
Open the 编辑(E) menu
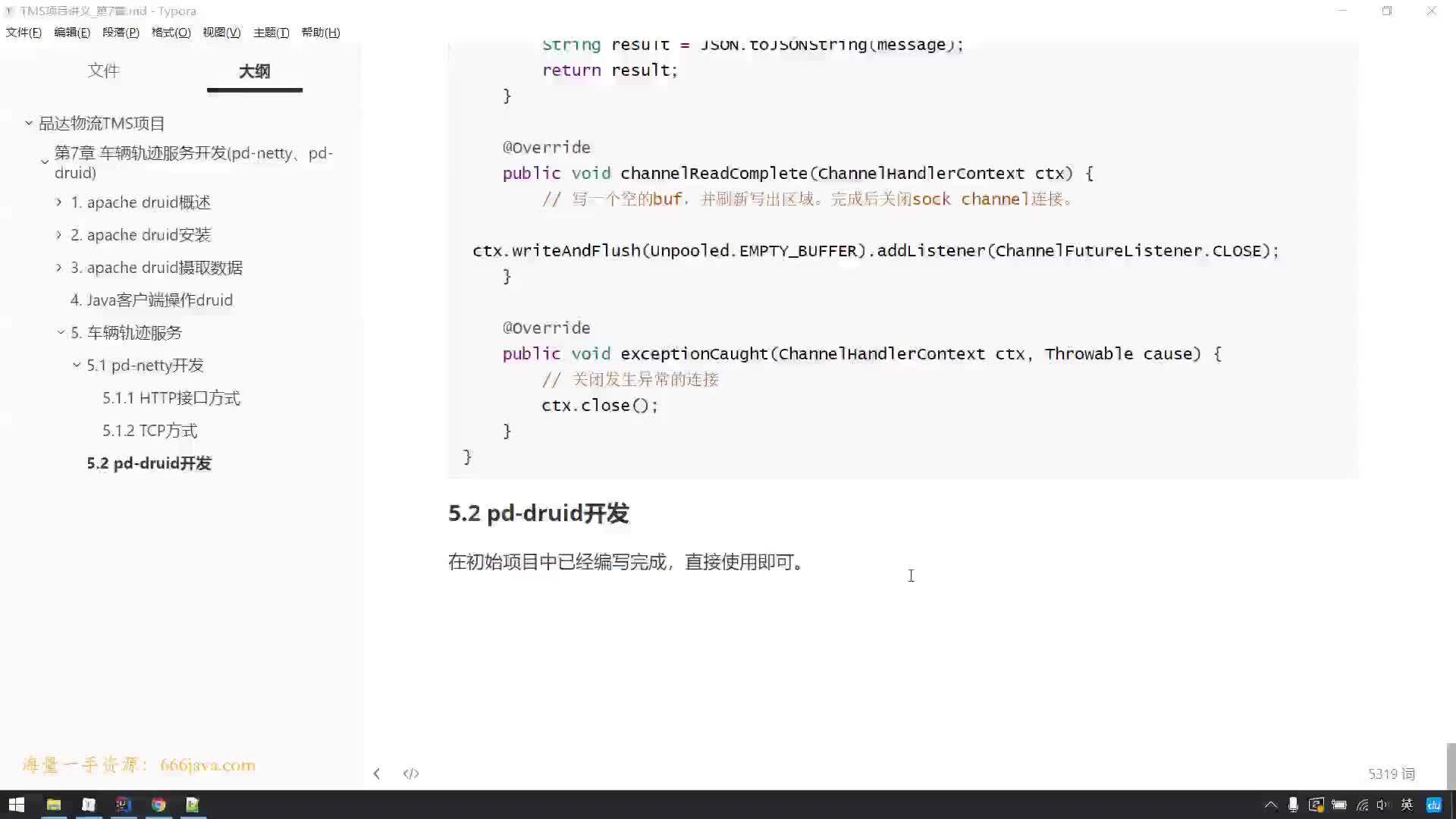(x=72, y=33)
